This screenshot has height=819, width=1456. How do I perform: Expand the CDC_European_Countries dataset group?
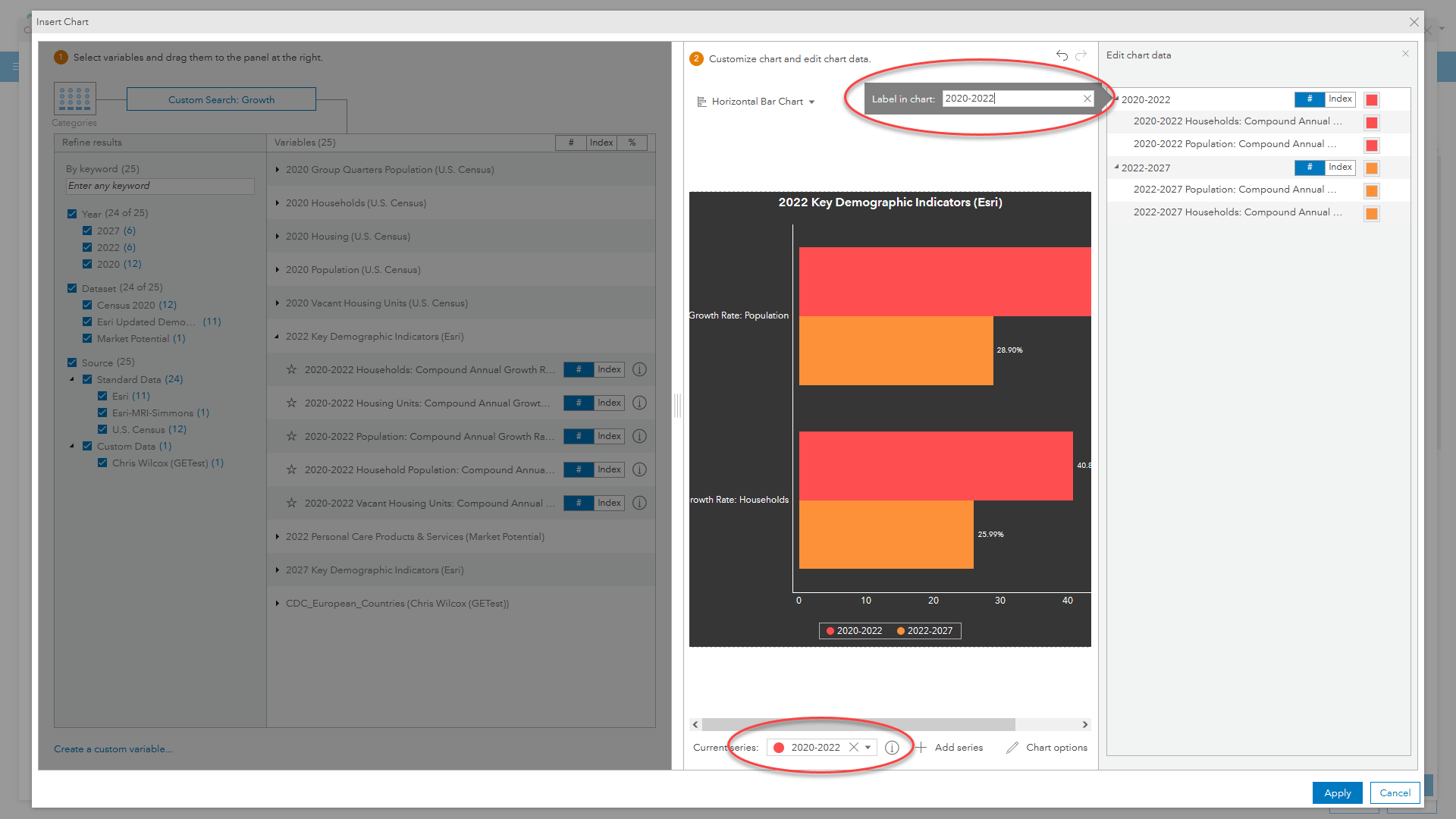(278, 603)
